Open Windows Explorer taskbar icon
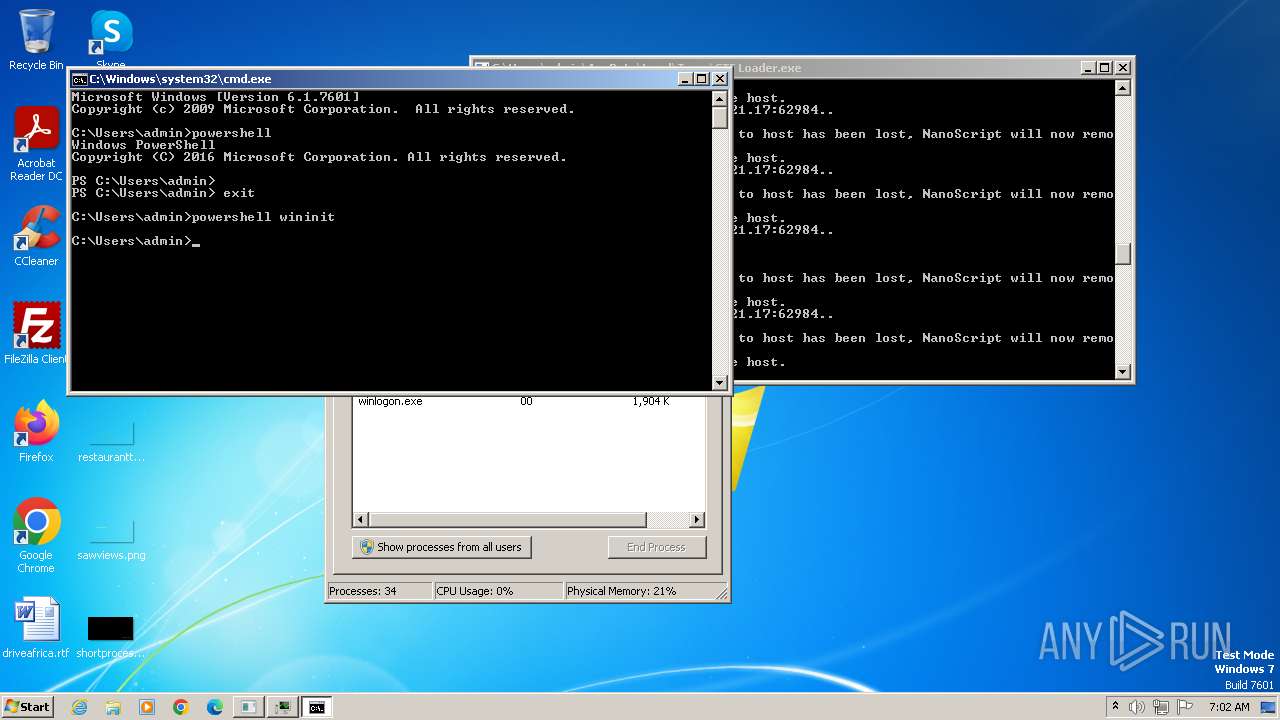Screen dimensions: 1280x720 pyautogui.click(x=113, y=707)
